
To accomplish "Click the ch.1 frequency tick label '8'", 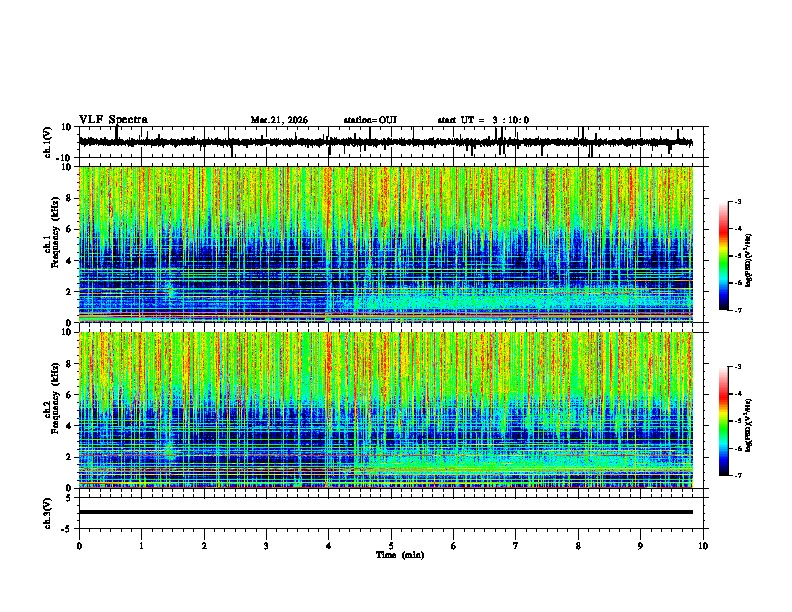I will click(69, 198).
